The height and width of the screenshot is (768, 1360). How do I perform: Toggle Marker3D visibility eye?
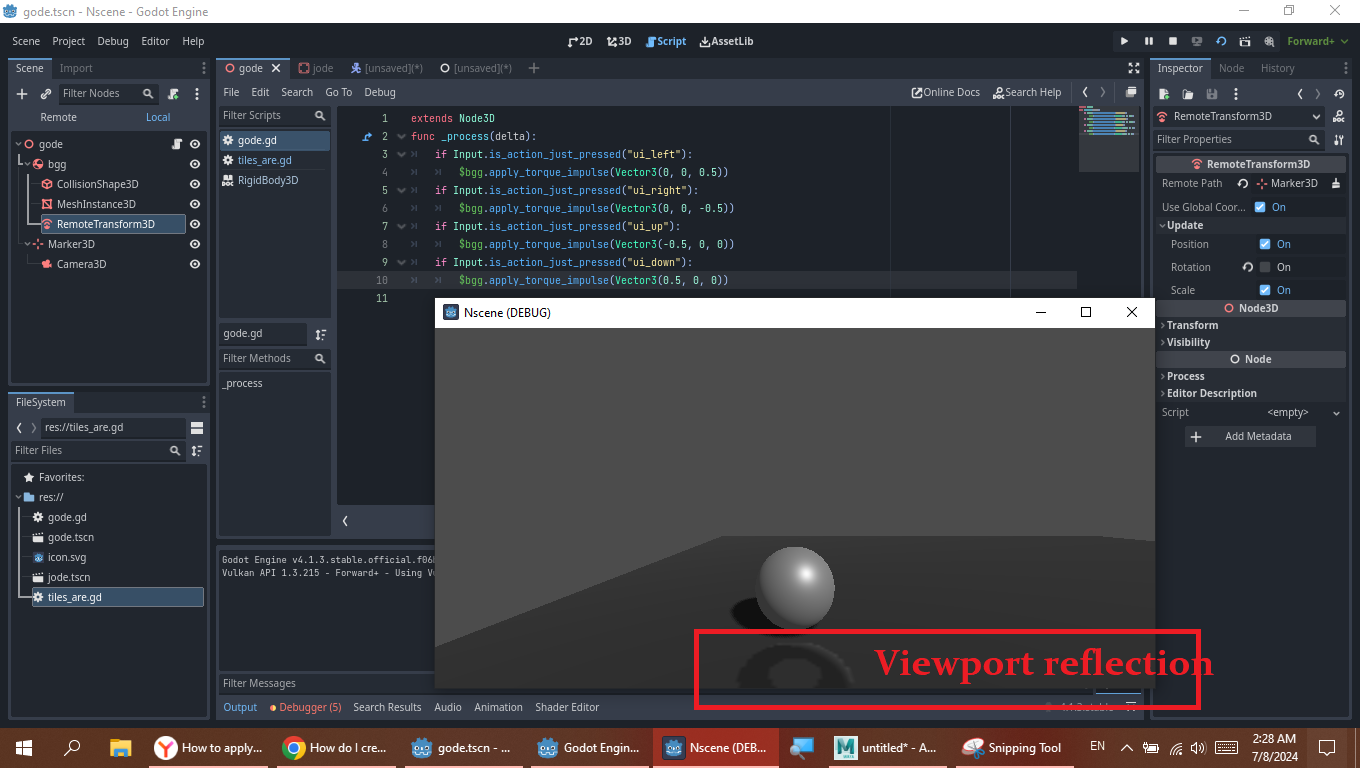click(x=195, y=244)
